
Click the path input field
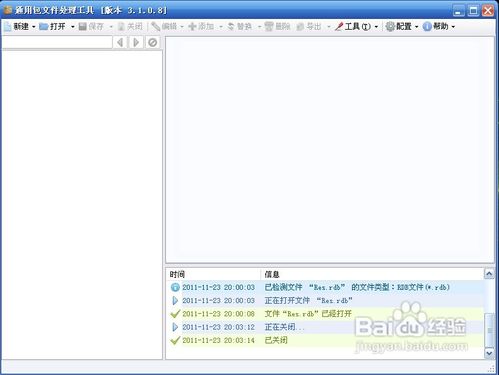pyautogui.click(x=57, y=42)
